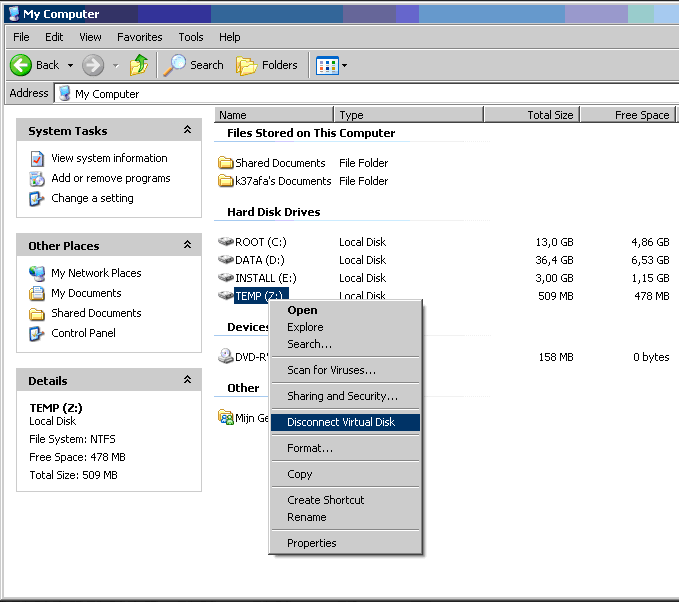Select Scan for Viruses... context entry

345,370
